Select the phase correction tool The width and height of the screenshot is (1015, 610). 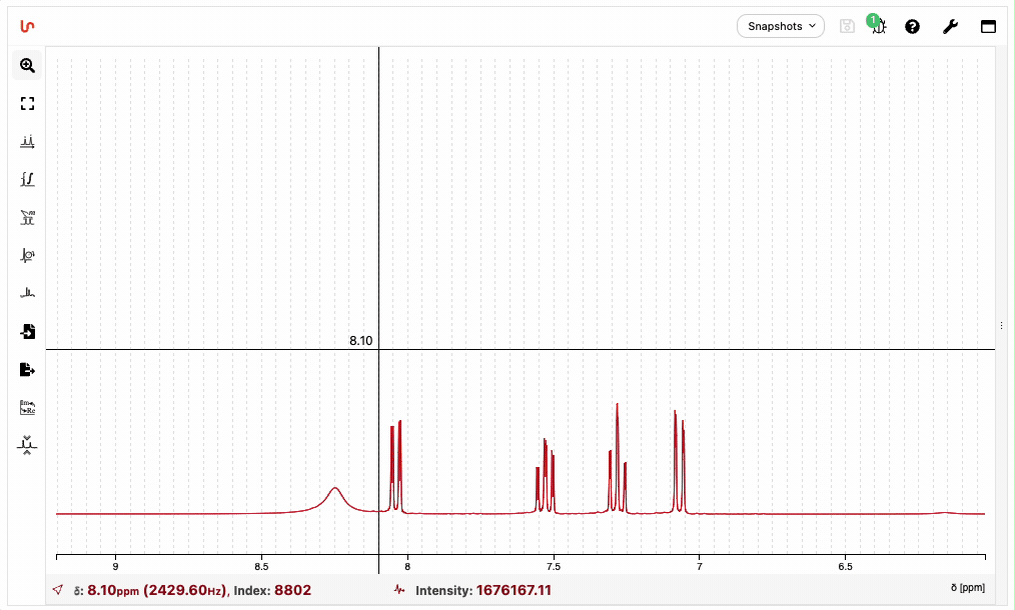coord(27,255)
